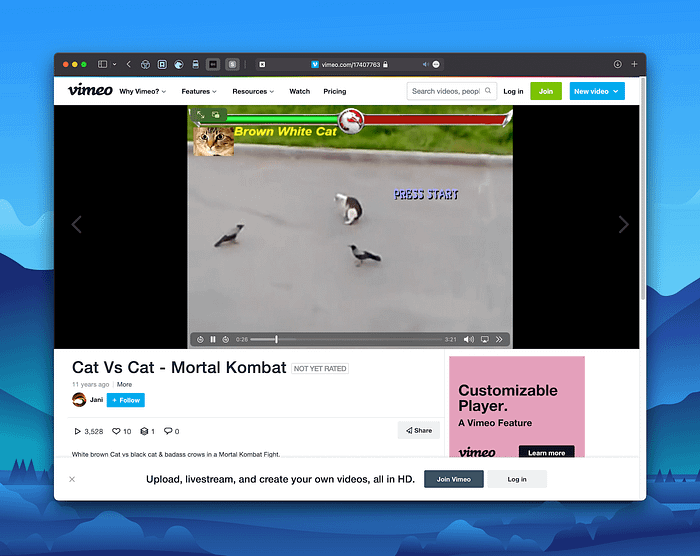Click the square R extension icon in toolbar
This screenshot has width=700, height=556.
coord(162,65)
